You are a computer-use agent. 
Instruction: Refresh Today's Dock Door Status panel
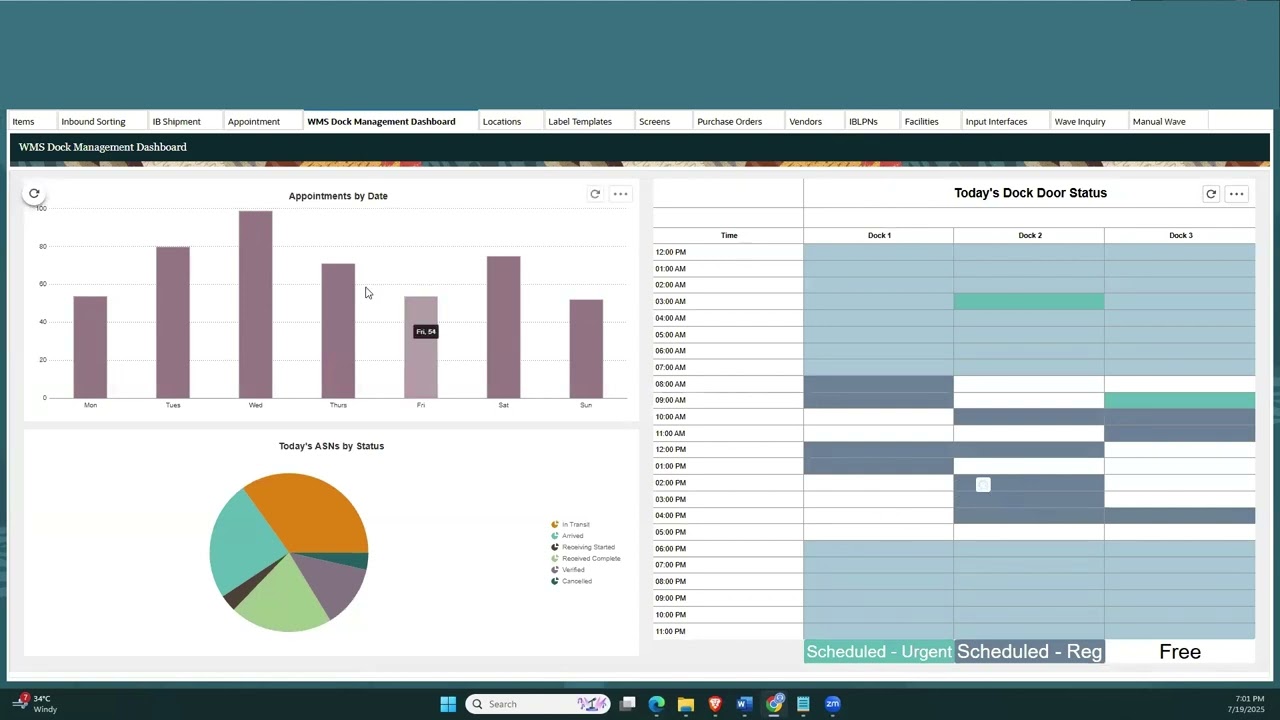[x=1211, y=194]
